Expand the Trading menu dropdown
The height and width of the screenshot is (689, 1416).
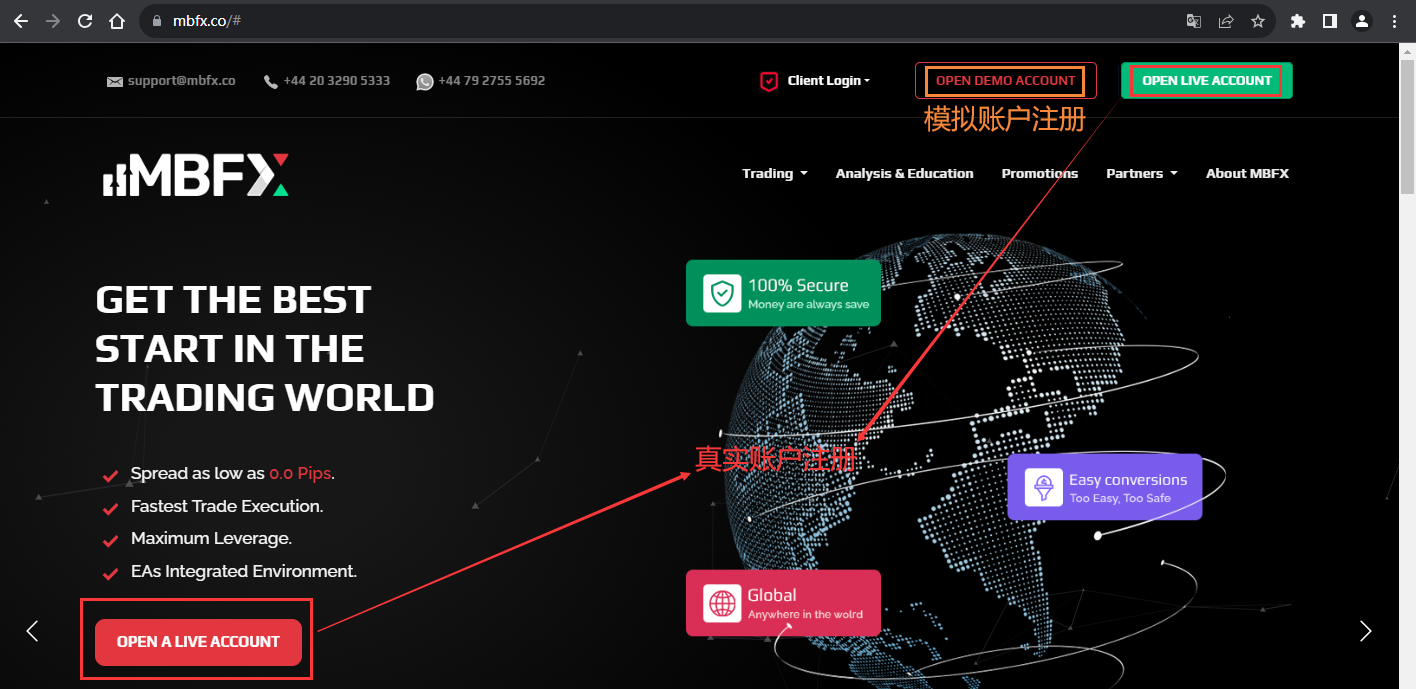[x=775, y=173]
